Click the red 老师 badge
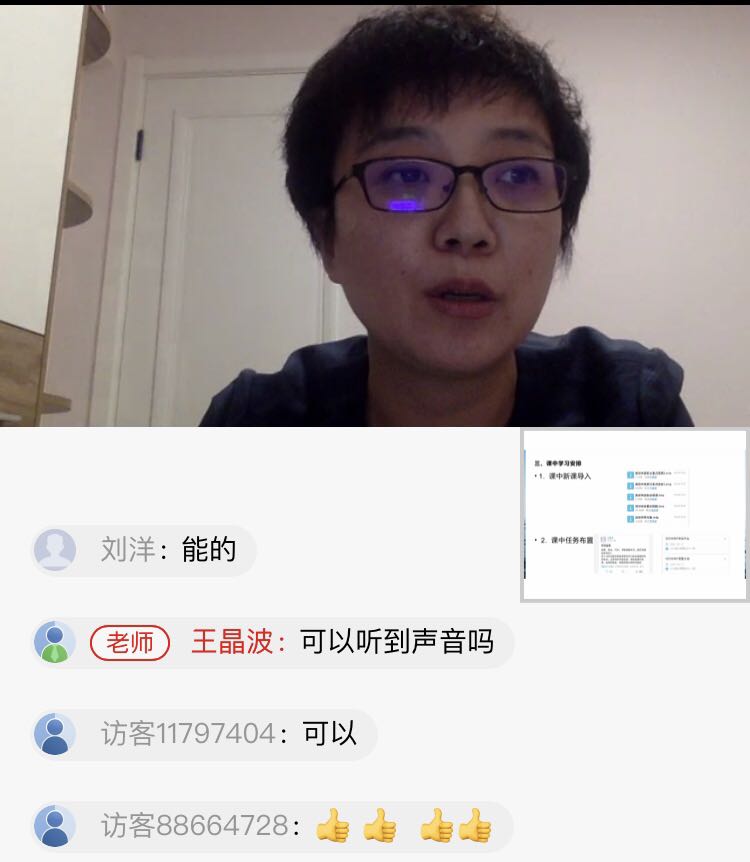This screenshot has height=862, width=750. [130, 642]
